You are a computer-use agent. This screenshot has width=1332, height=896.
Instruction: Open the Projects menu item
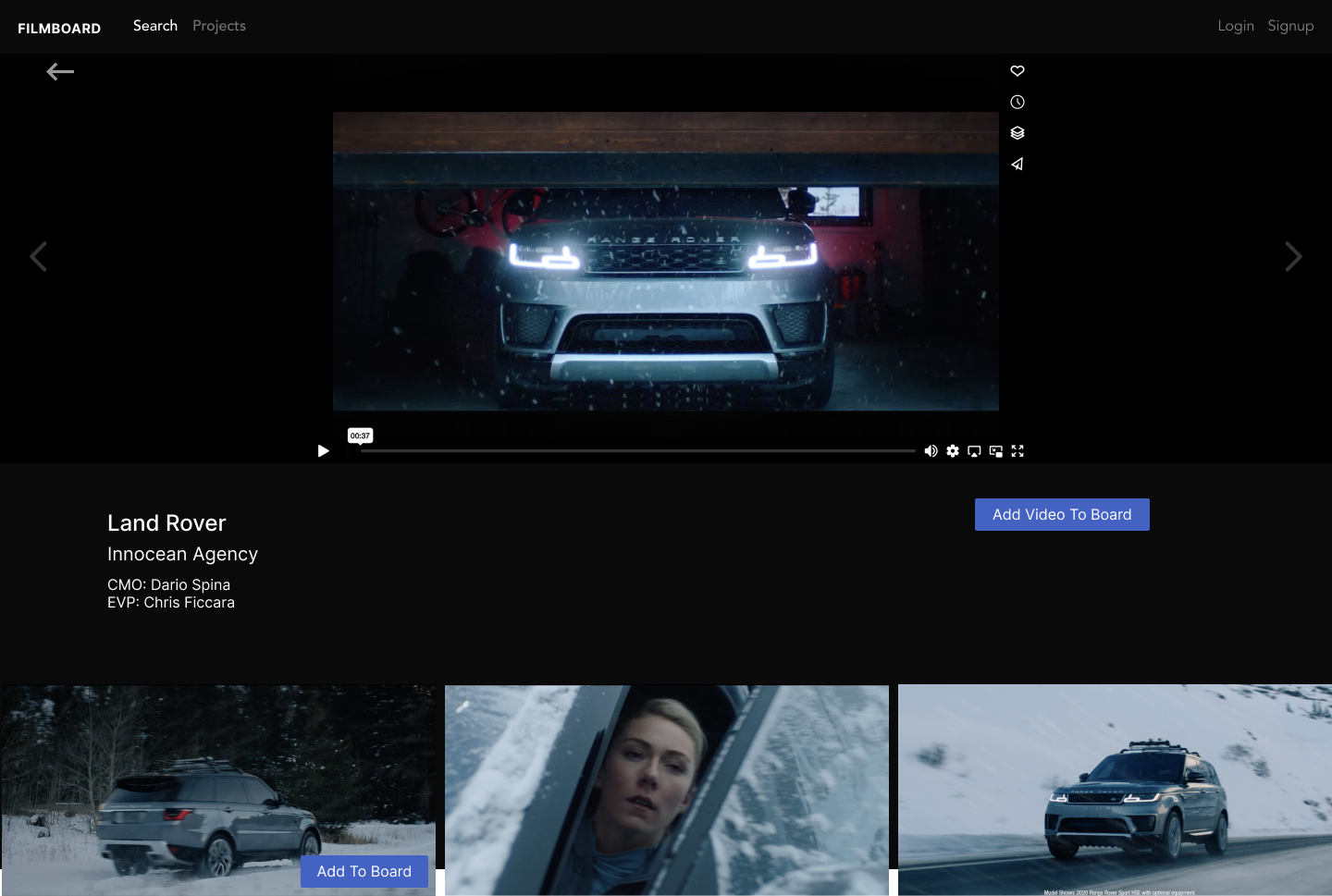pyautogui.click(x=219, y=26)
